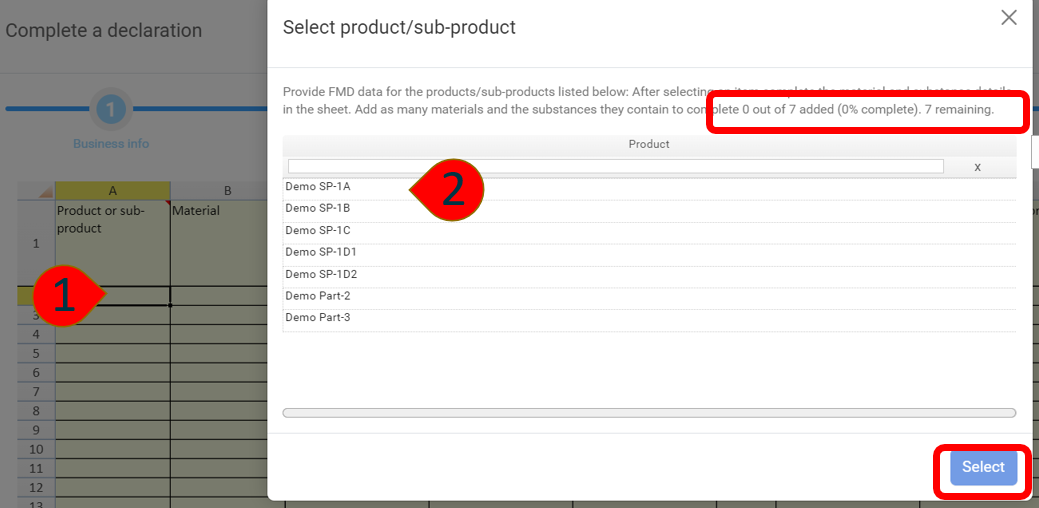Screen dimensions: 1039x508
Task: Close the Select product/sub-product dialog
Action: pos(1009,17)
